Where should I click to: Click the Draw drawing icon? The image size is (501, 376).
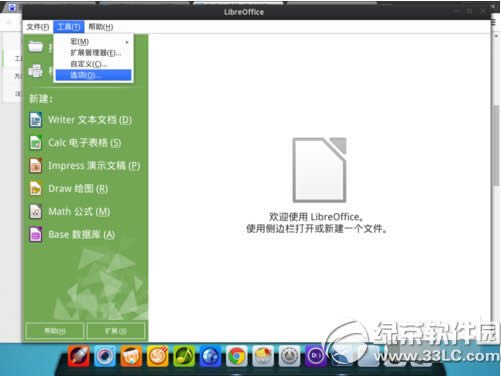[36, 189]
